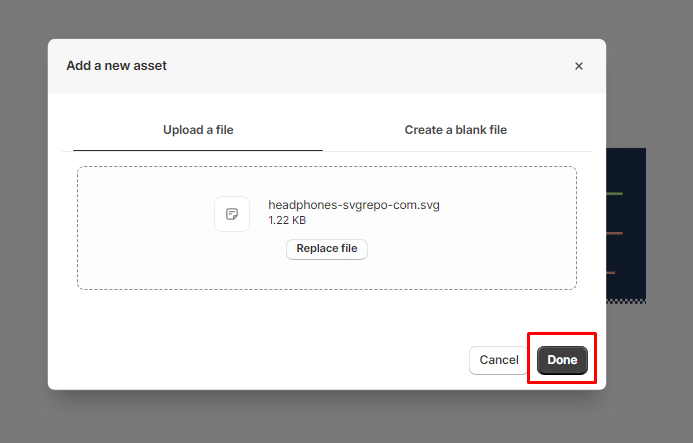693x443 pixels.
Task: Switch to the Upload a file tab
Action: 198,130
